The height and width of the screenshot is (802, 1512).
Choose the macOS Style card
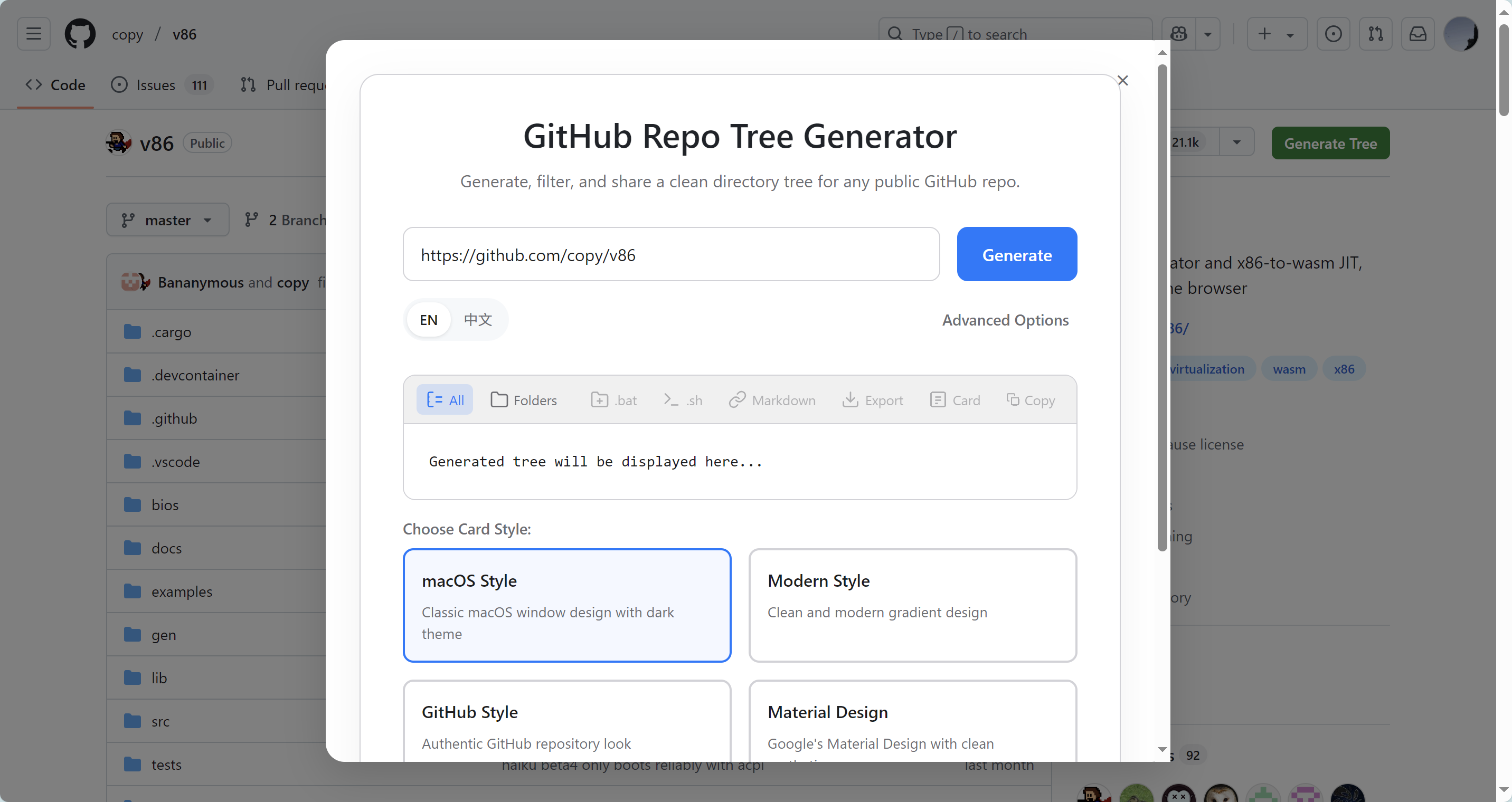coord(567,606)
